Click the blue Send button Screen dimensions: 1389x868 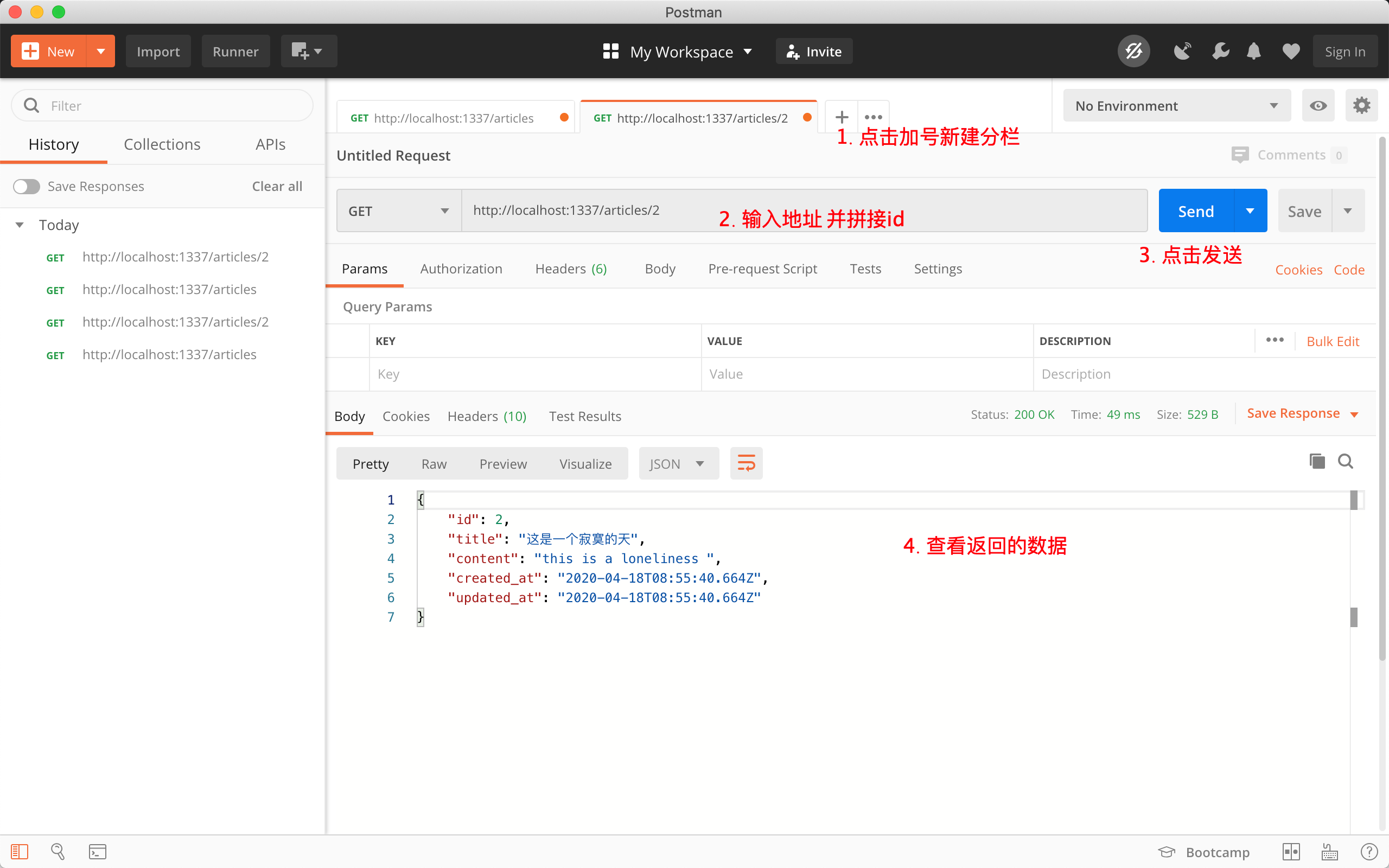coord(1196,211)
